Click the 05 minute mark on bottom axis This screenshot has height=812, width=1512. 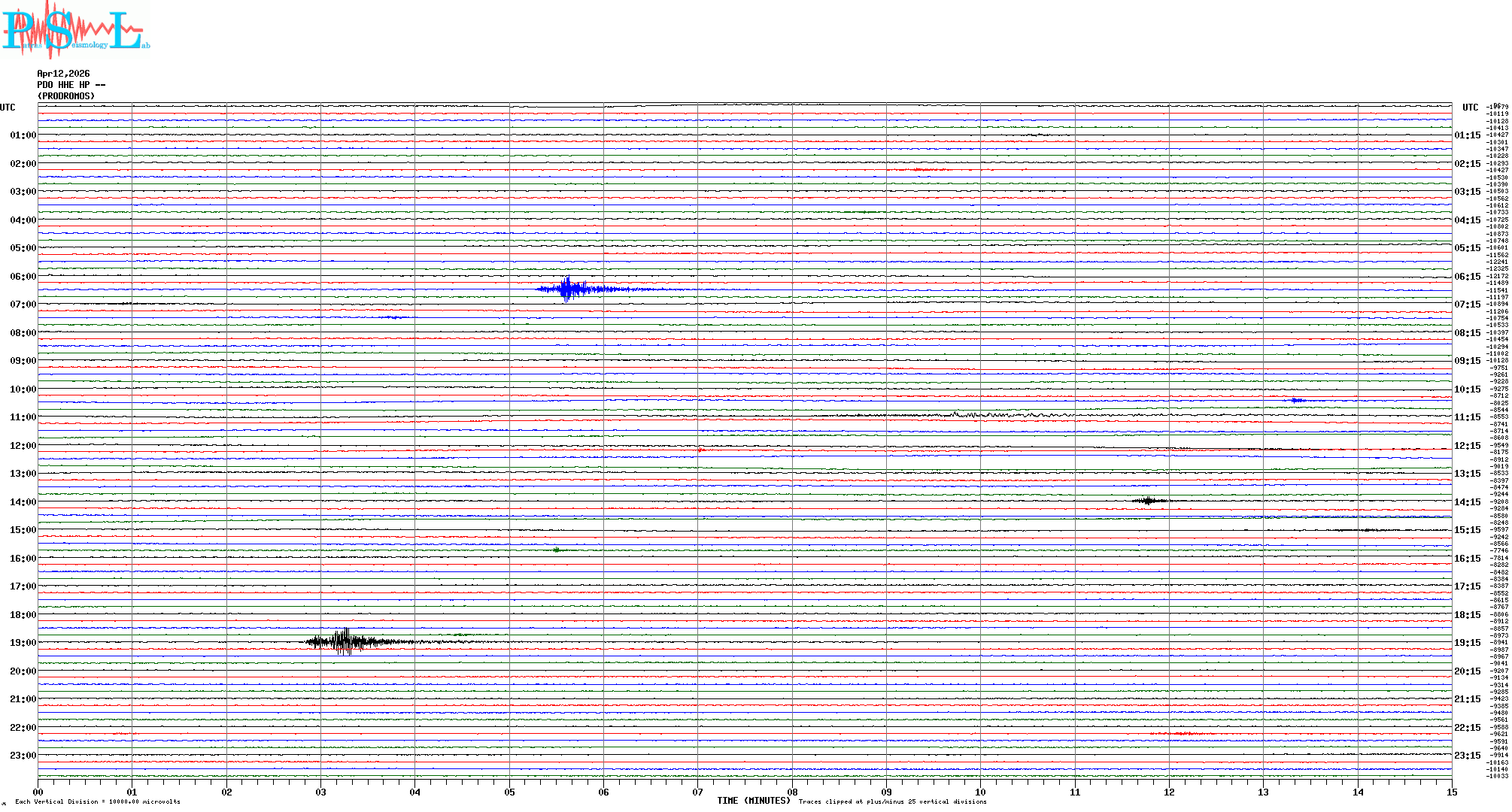[509, 792]
